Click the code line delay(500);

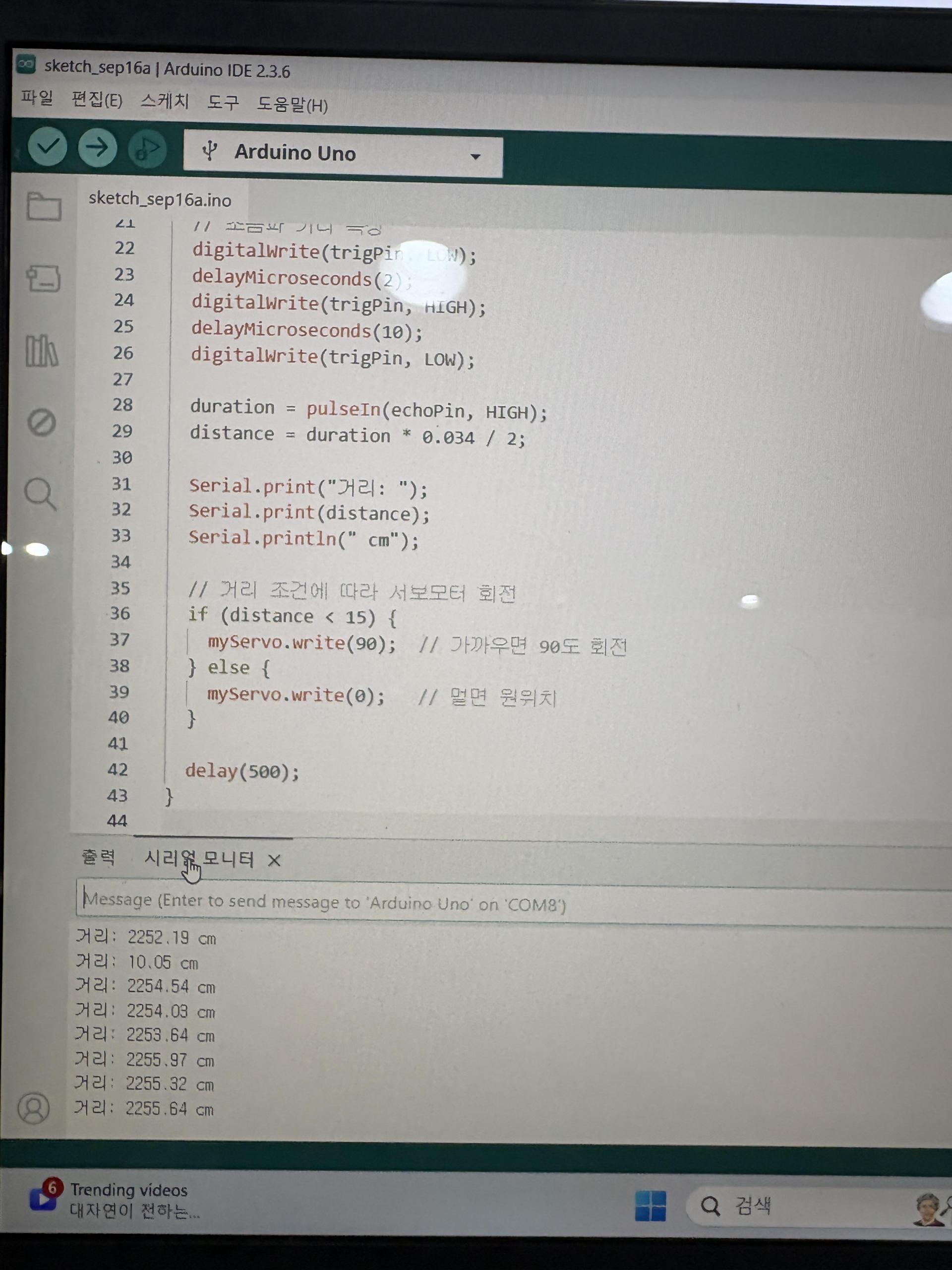click(242, 771)
